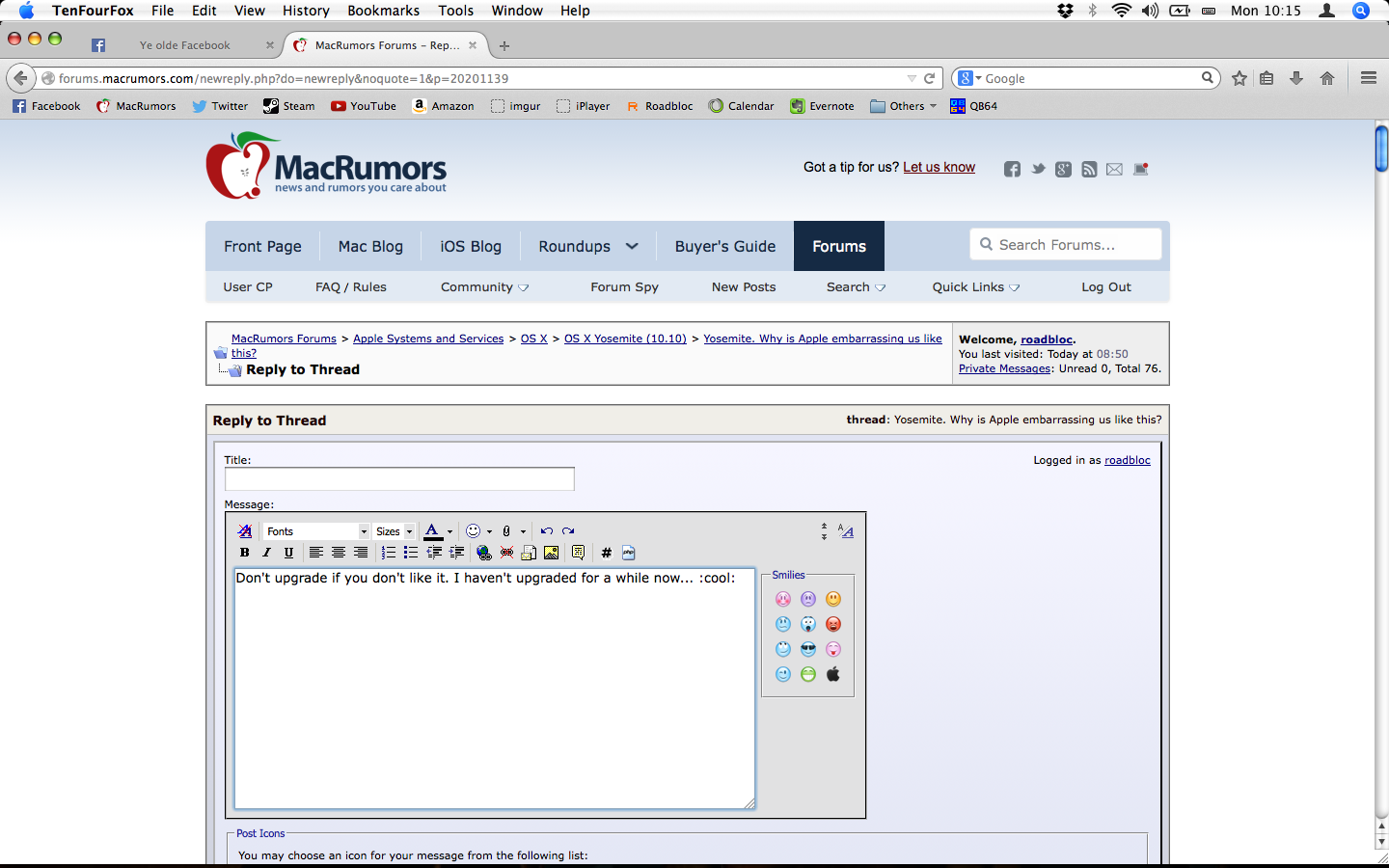Click the Let us know link
This screenshot has width=1389, height=868.
[939, 167]
